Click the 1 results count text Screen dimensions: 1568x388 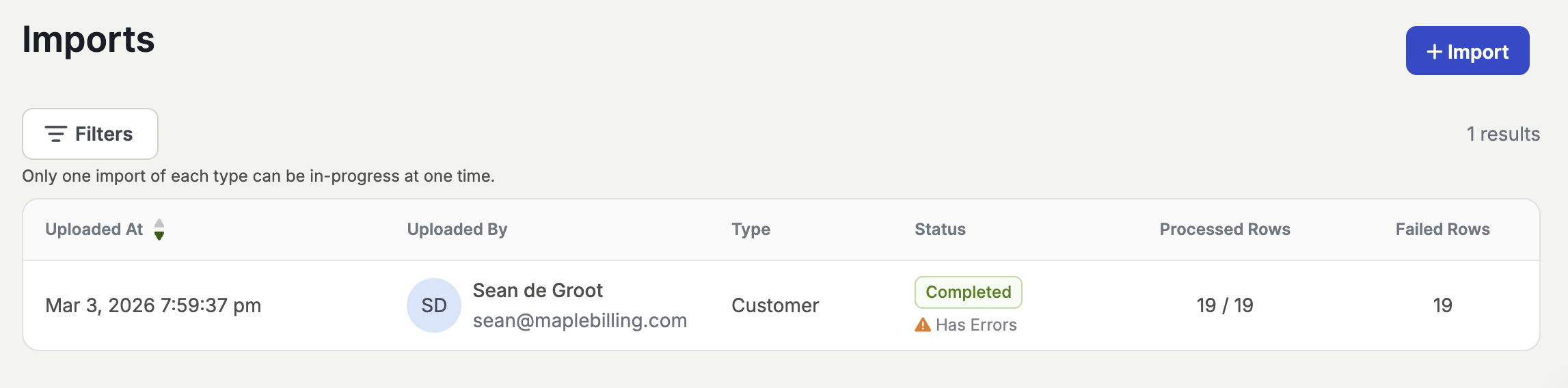coord(1502,134)
